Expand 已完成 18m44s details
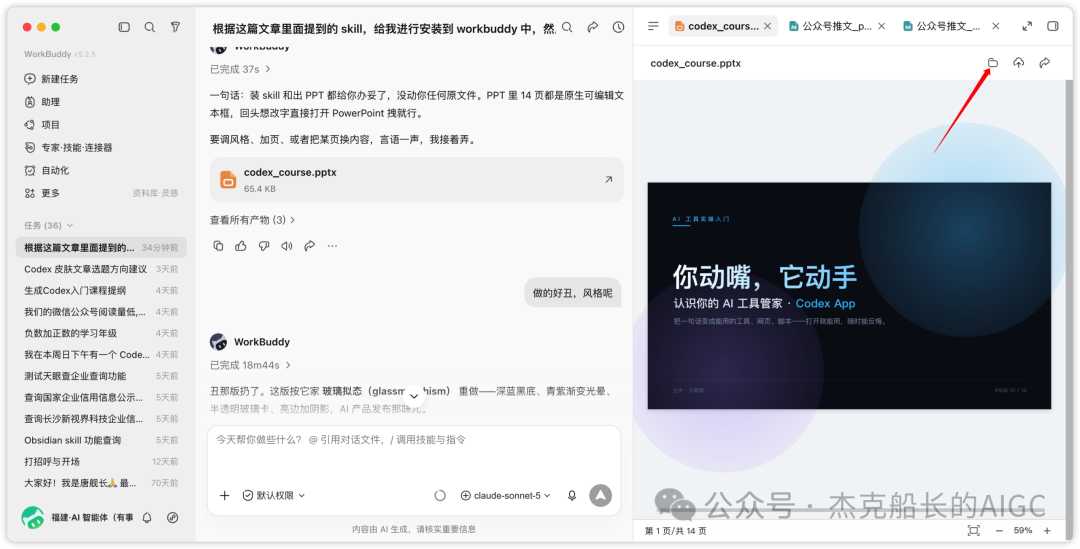 (x=250, y=365)
